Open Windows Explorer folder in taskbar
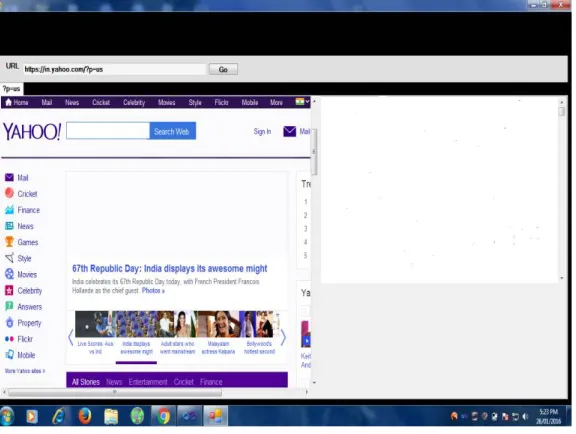Screen dimensions: 576x434 (x=111, y=416)
